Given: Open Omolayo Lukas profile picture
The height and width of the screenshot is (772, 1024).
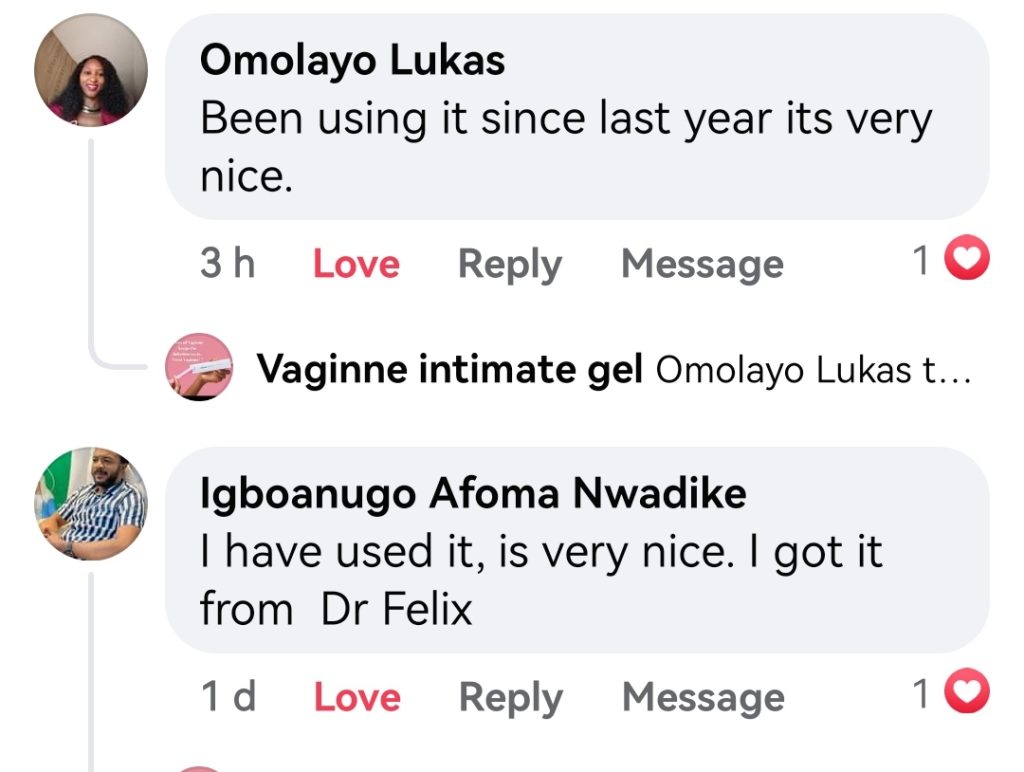Looking at the screenshot, I should [91, 71].
